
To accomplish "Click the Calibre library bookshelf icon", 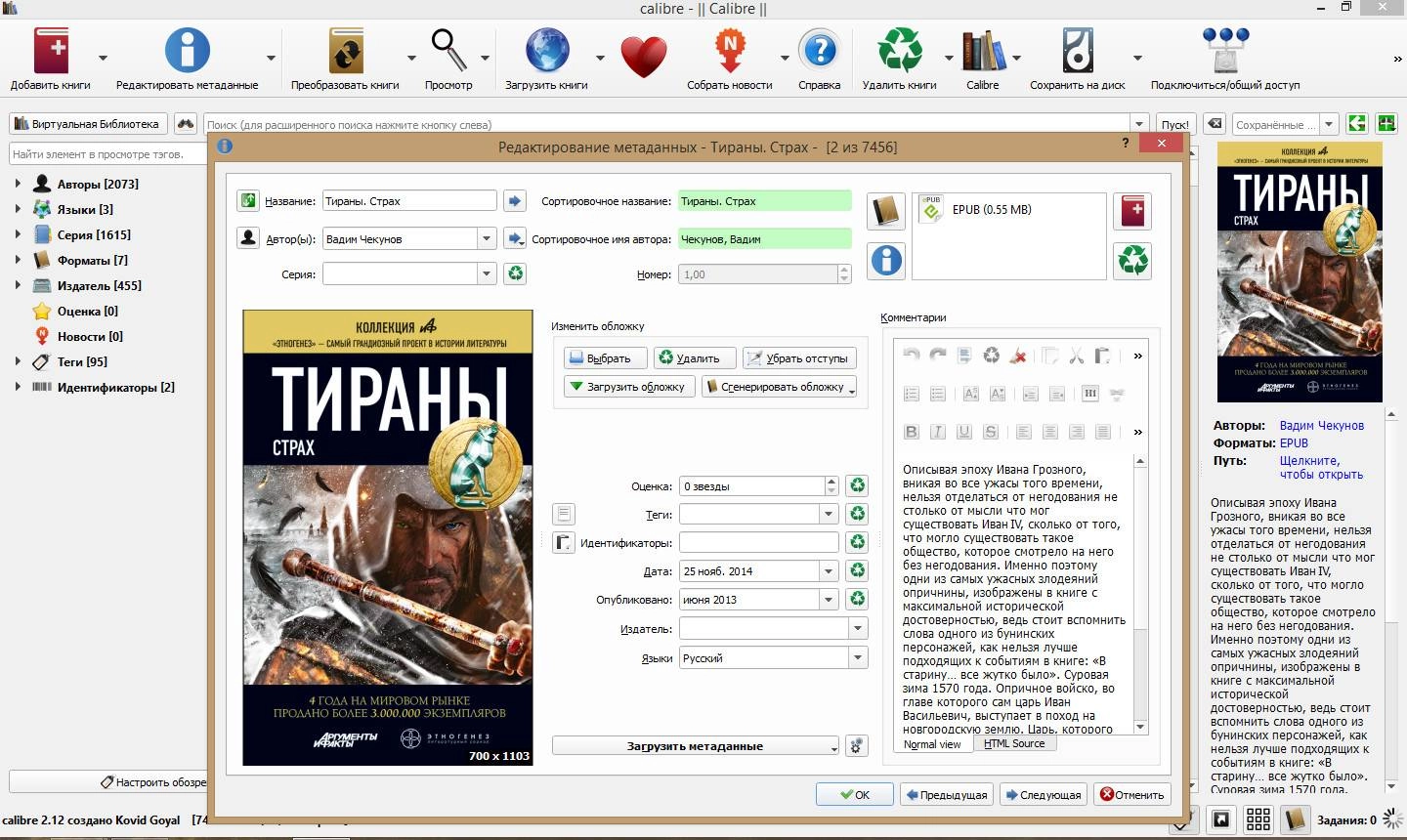I will [x=983, y=51].
